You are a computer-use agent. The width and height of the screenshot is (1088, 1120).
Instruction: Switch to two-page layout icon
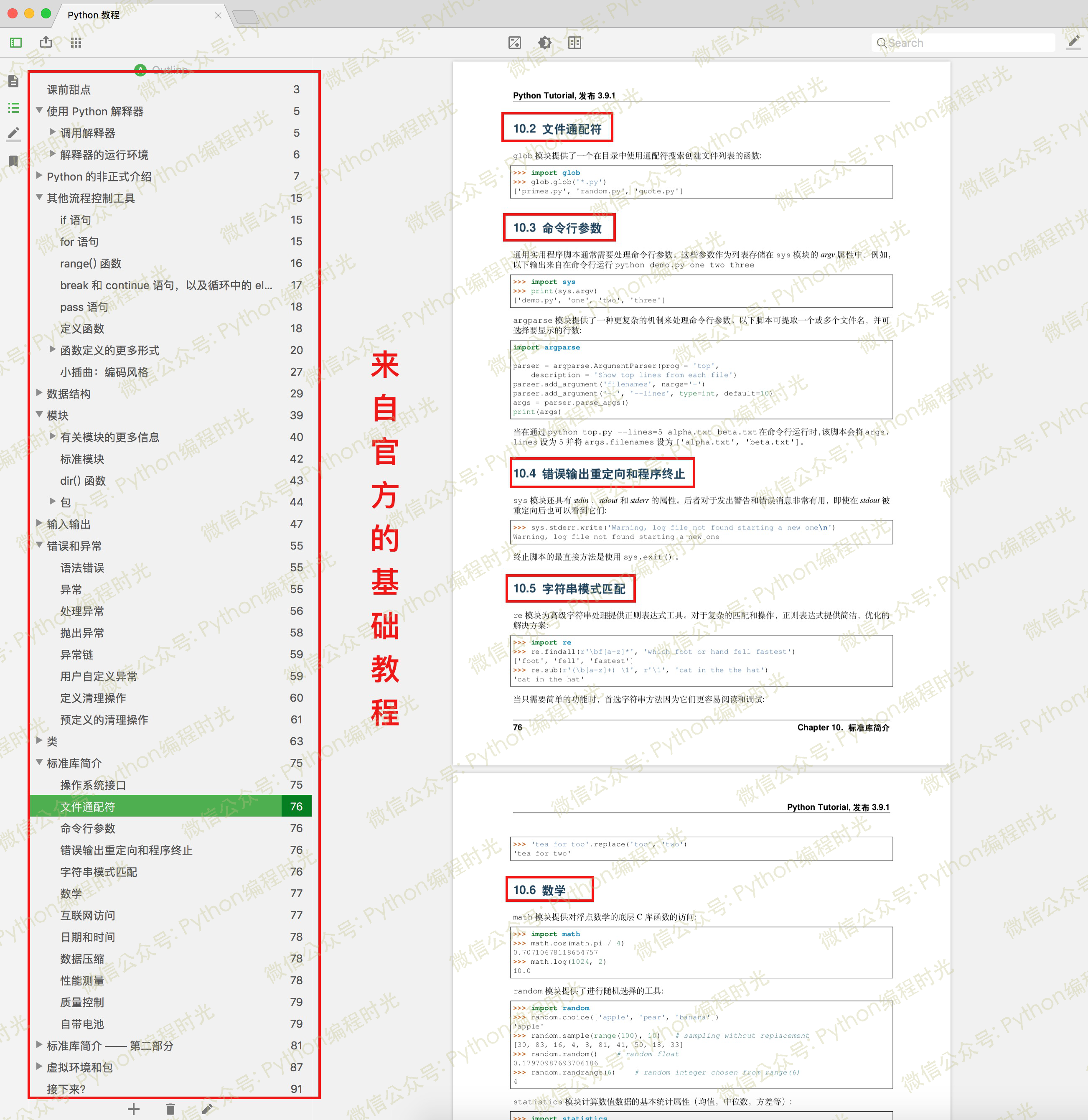574,43
